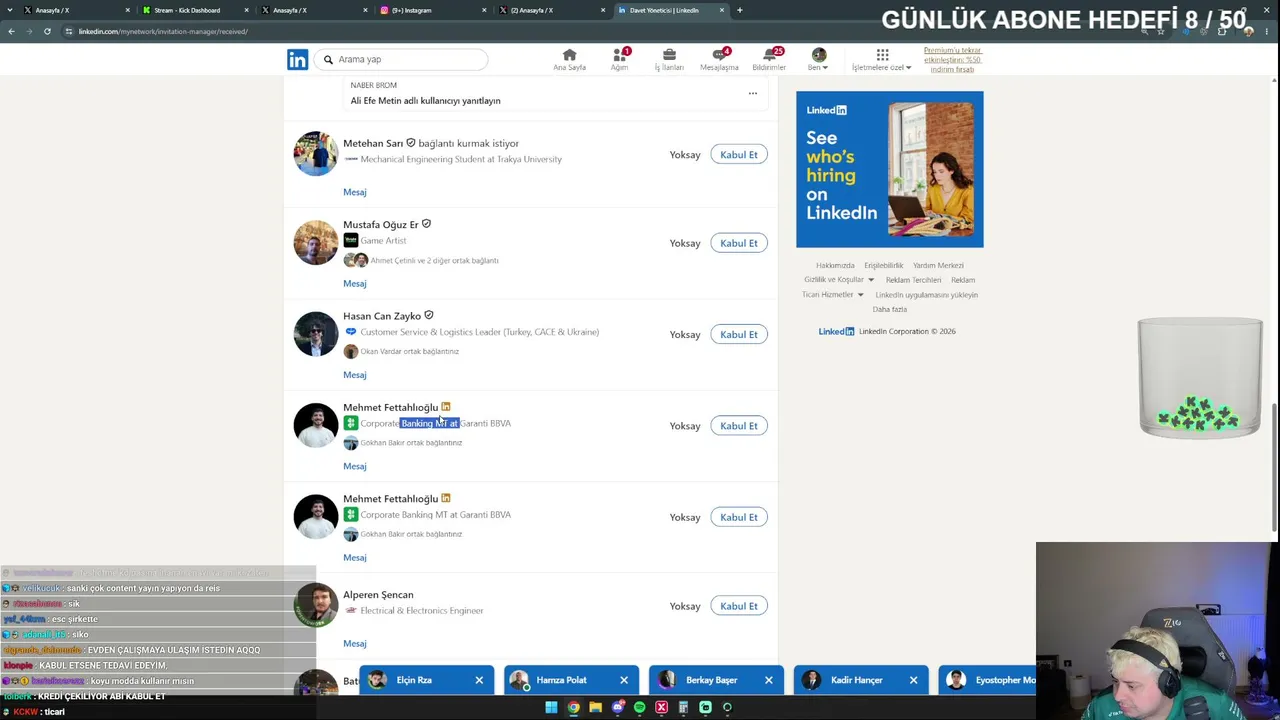Accept Alperen Şencan's invitation
This screenshot has width=1280, height=720.
(x=739, y=606)
